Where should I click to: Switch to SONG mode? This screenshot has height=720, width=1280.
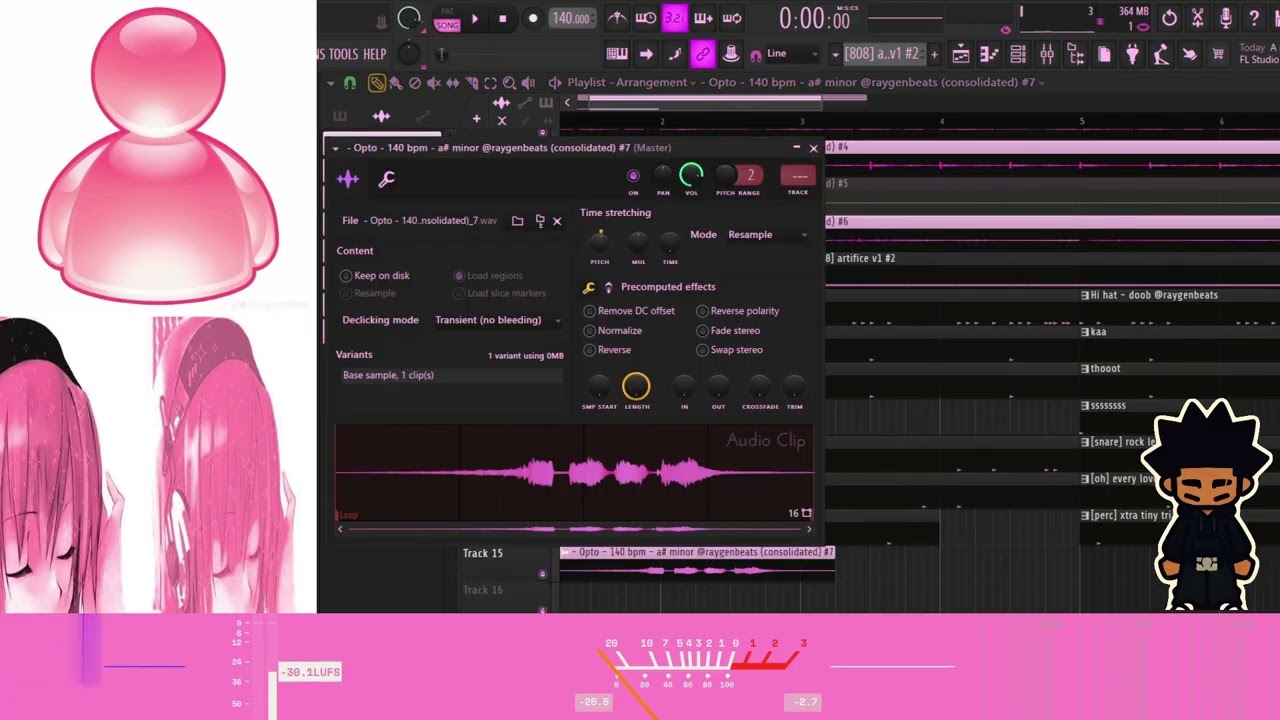click(x=447, y=25)
